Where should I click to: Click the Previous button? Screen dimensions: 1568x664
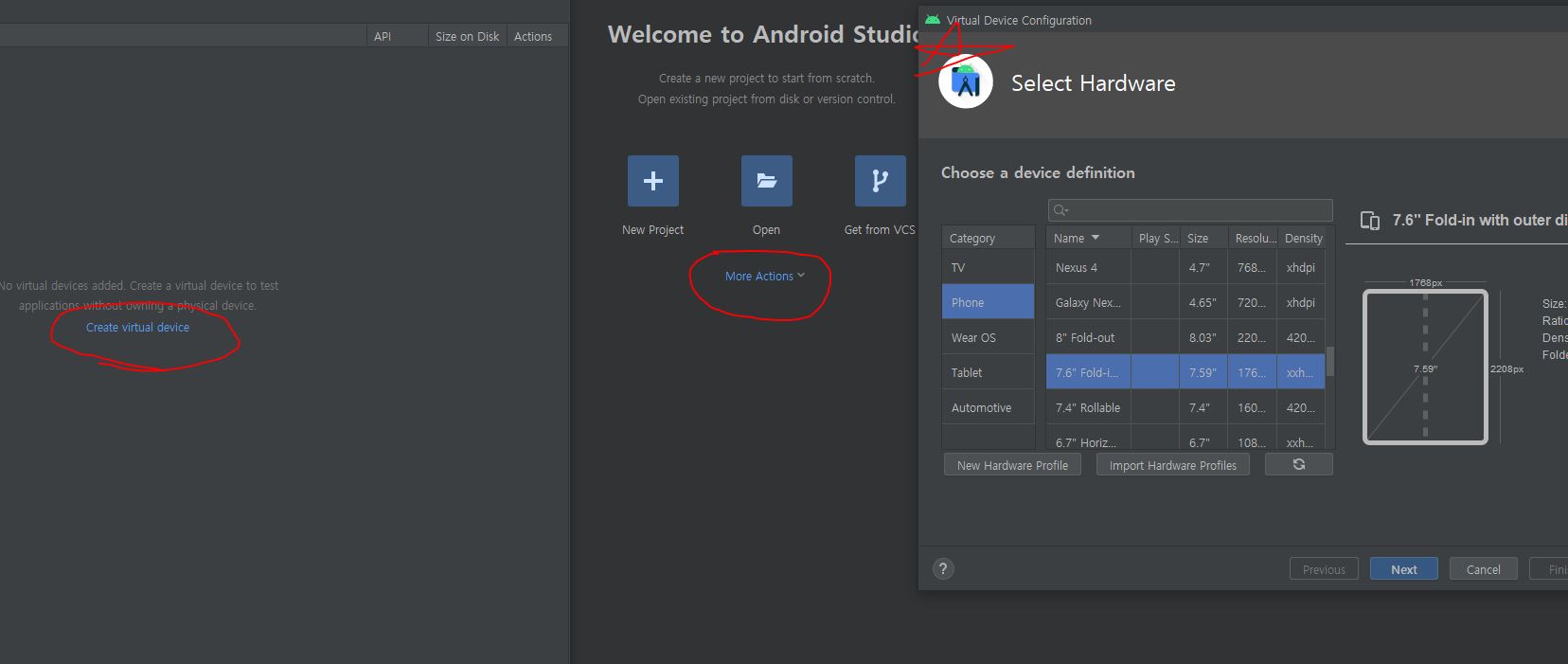tap(1324, 569)
